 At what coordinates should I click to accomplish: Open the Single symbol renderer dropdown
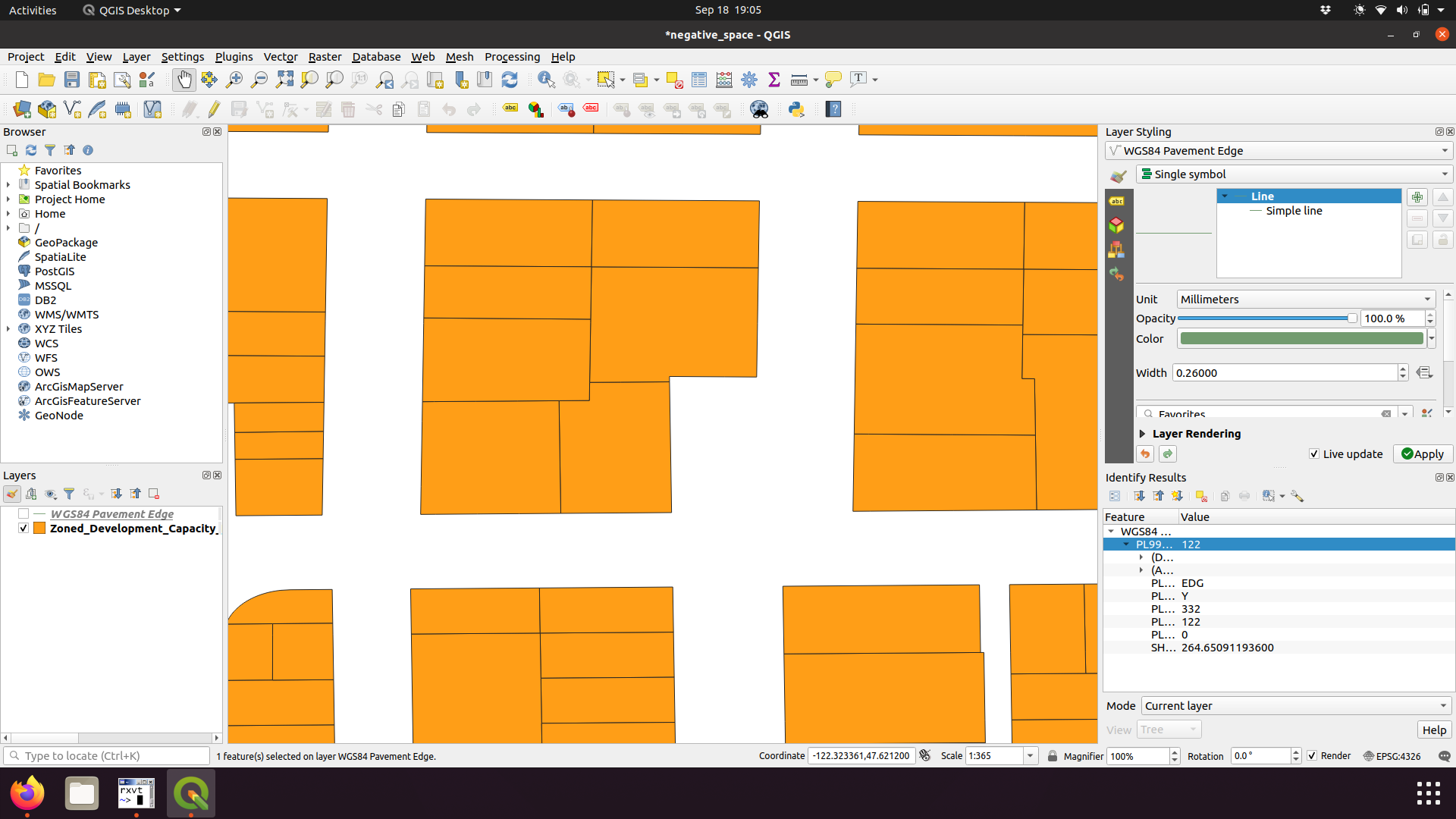pyautogui.click(x=1294, y=174)
